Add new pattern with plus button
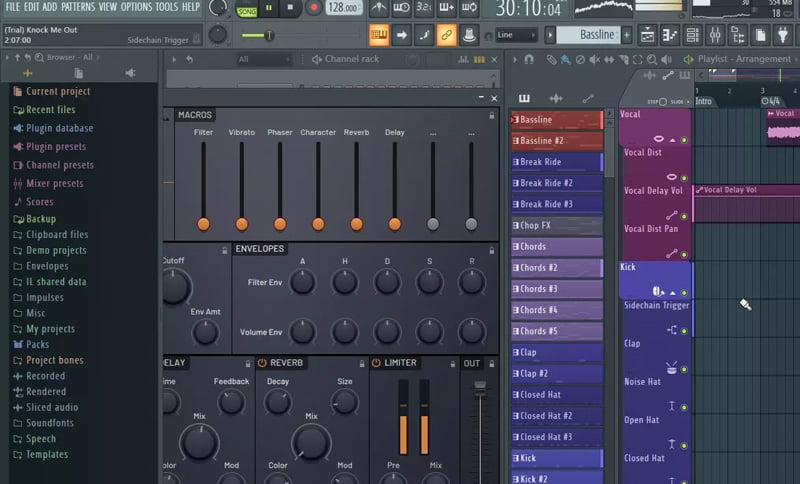This screenshot has width=800, height=484. tap(627, 35)
